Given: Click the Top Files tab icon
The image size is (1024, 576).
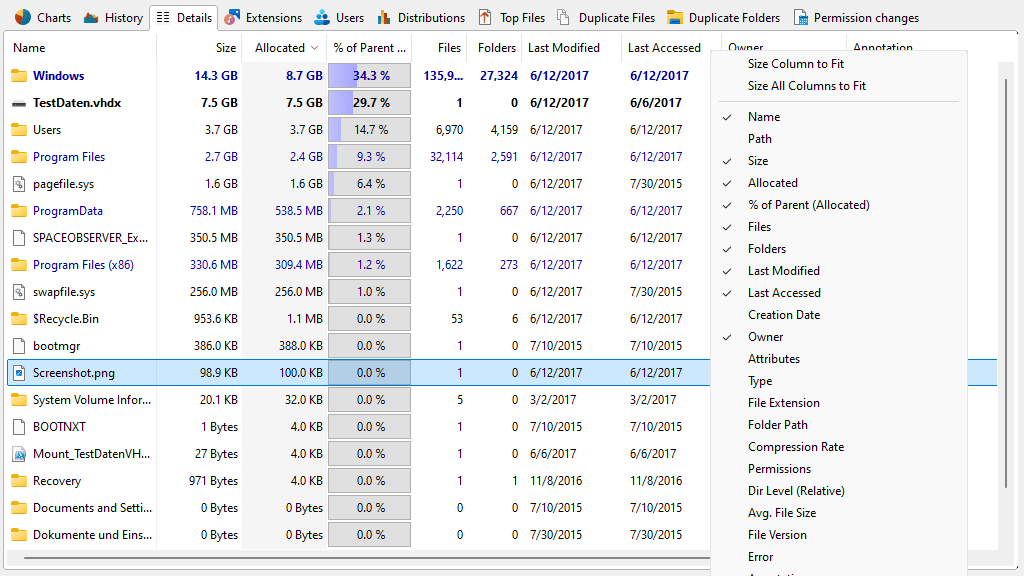Looking at the screenshot, I should (x=485, y=17).
